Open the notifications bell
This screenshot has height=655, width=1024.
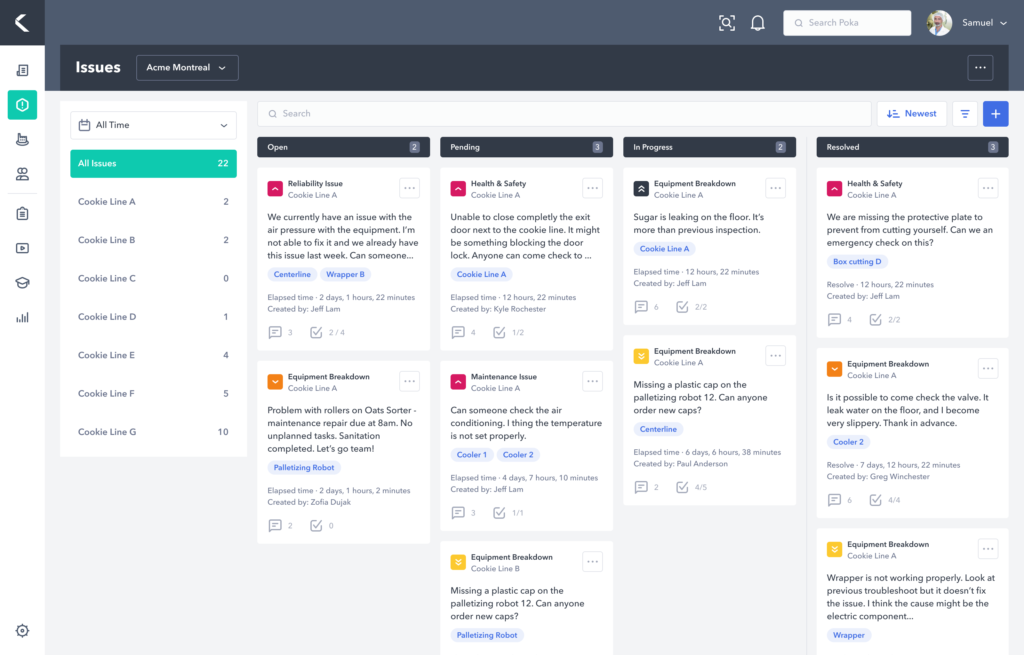pyautogui.click(x=757, y=21)
